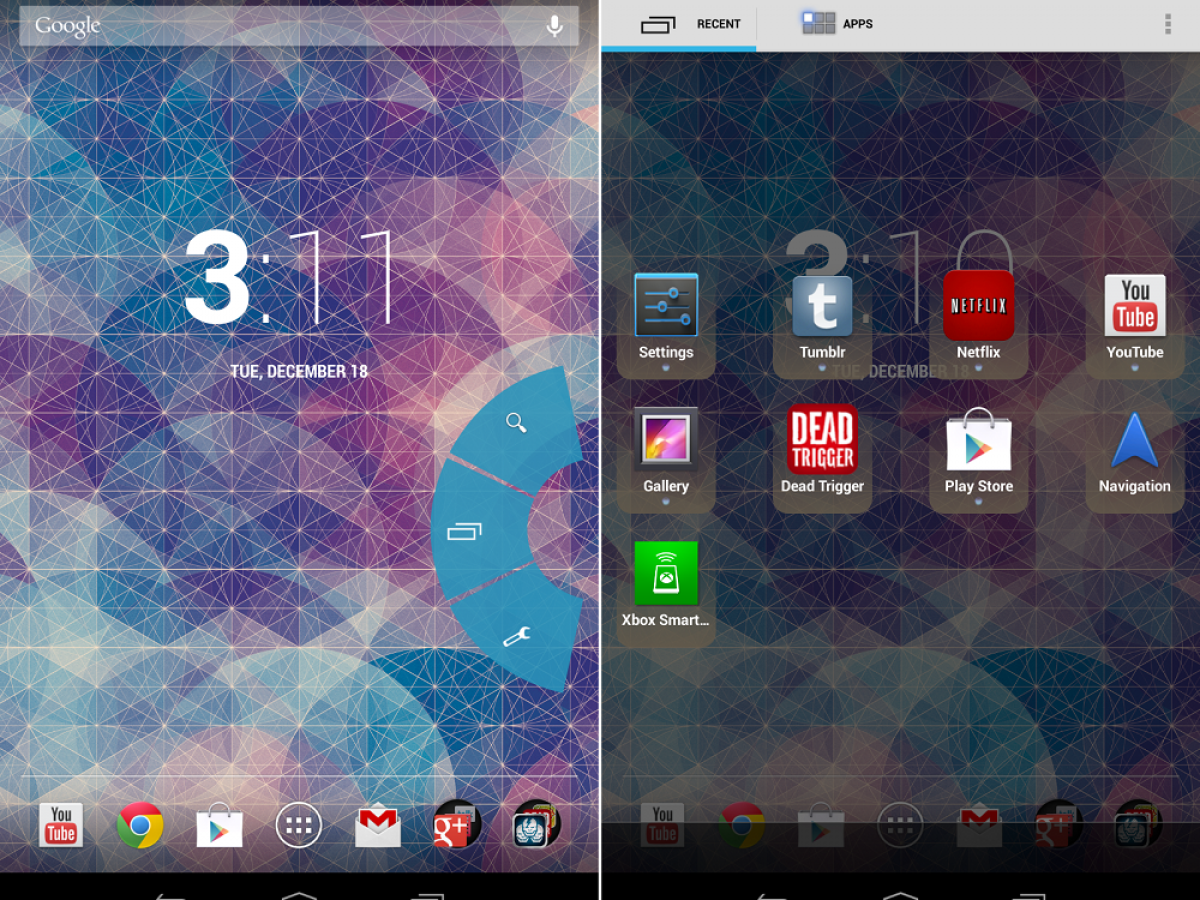Tap the 3:11 clock widget
The image size is (1200, 900).
coord(289,279)
